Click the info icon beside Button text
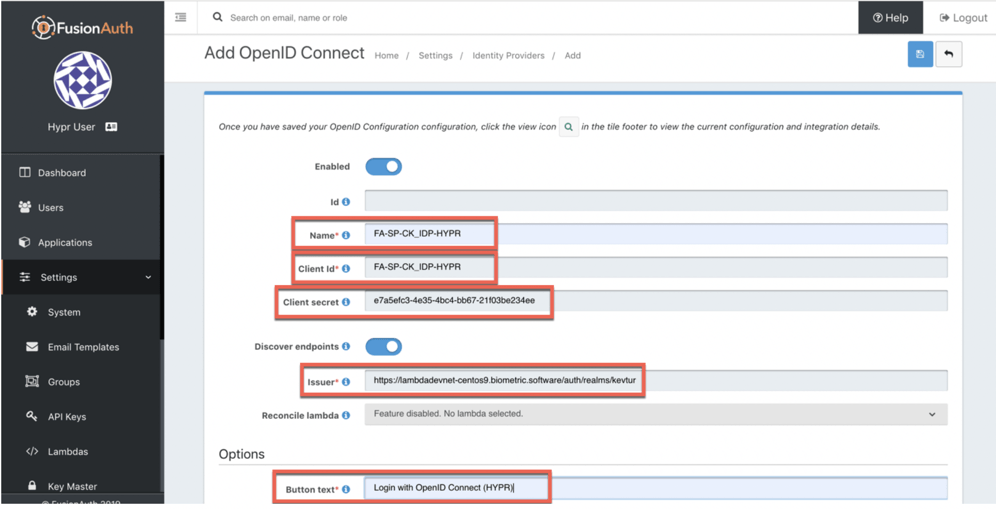Viewport: 996px width, 509px height. pyautogui.click(x=346, y=489)
